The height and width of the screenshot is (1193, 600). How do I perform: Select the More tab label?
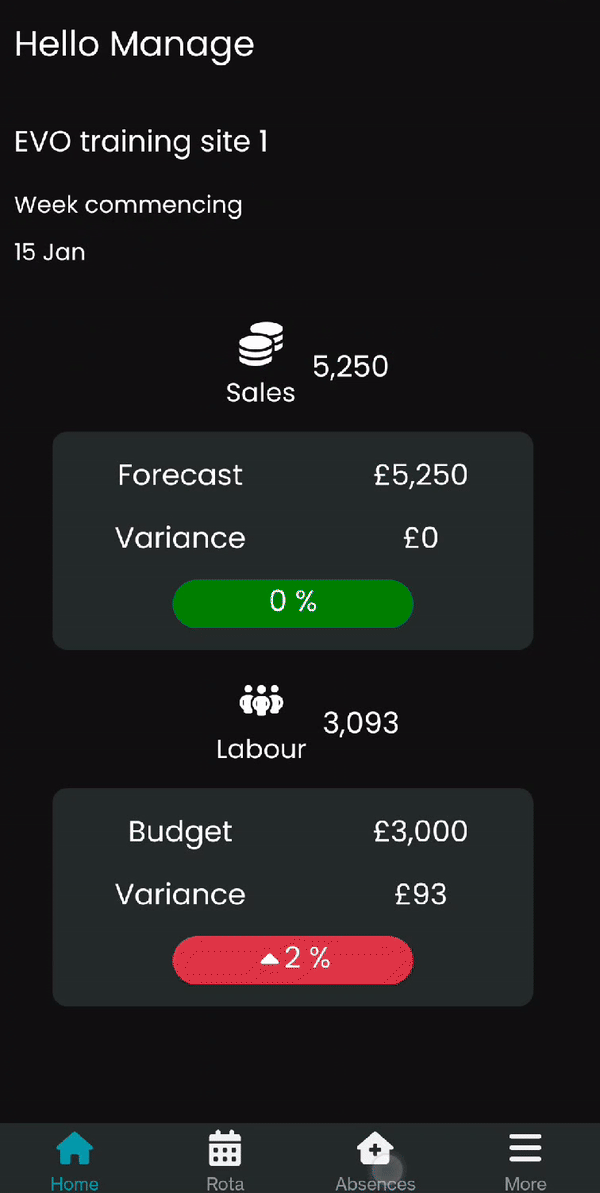point(525,1183)
